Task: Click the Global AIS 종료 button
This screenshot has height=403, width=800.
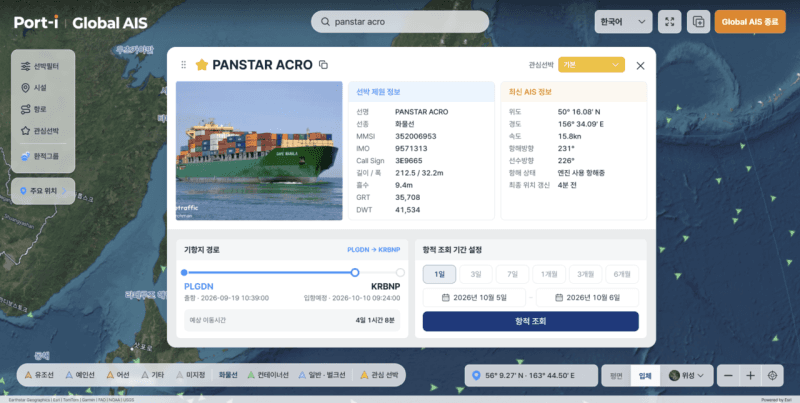Action: [750, 22]
